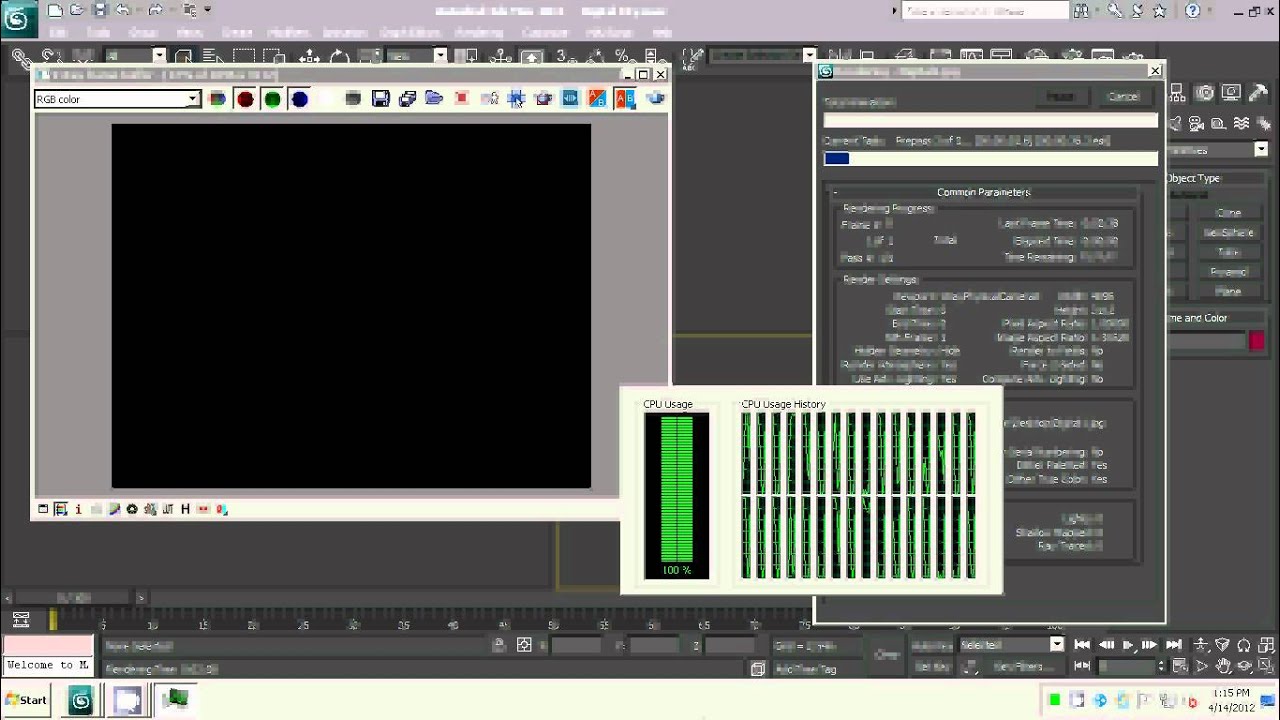Click the region render icon in frame buffer
The width and height of the screenshot is (1280, 720).
coord(516,99)
